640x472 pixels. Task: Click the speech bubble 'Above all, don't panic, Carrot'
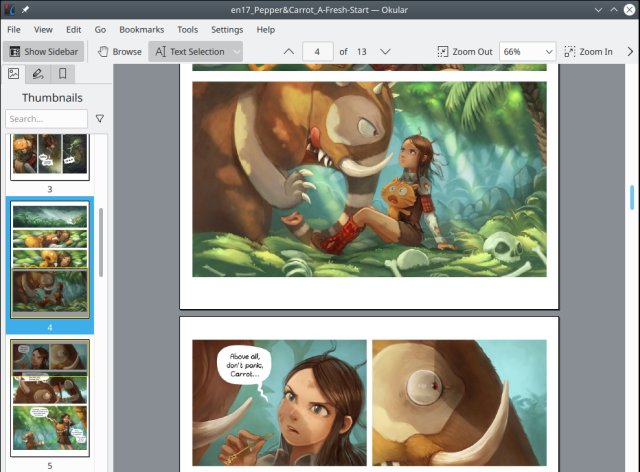point(245,365)
